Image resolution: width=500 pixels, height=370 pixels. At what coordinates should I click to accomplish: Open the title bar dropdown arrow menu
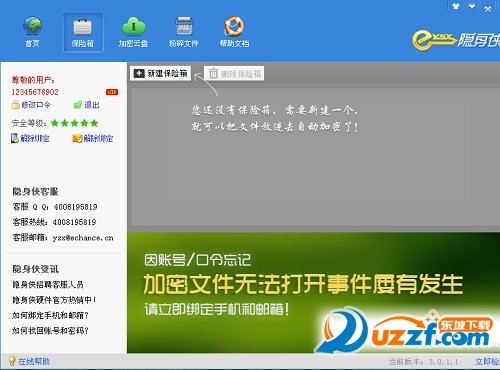pyautogui.click(x=472, y=6)
